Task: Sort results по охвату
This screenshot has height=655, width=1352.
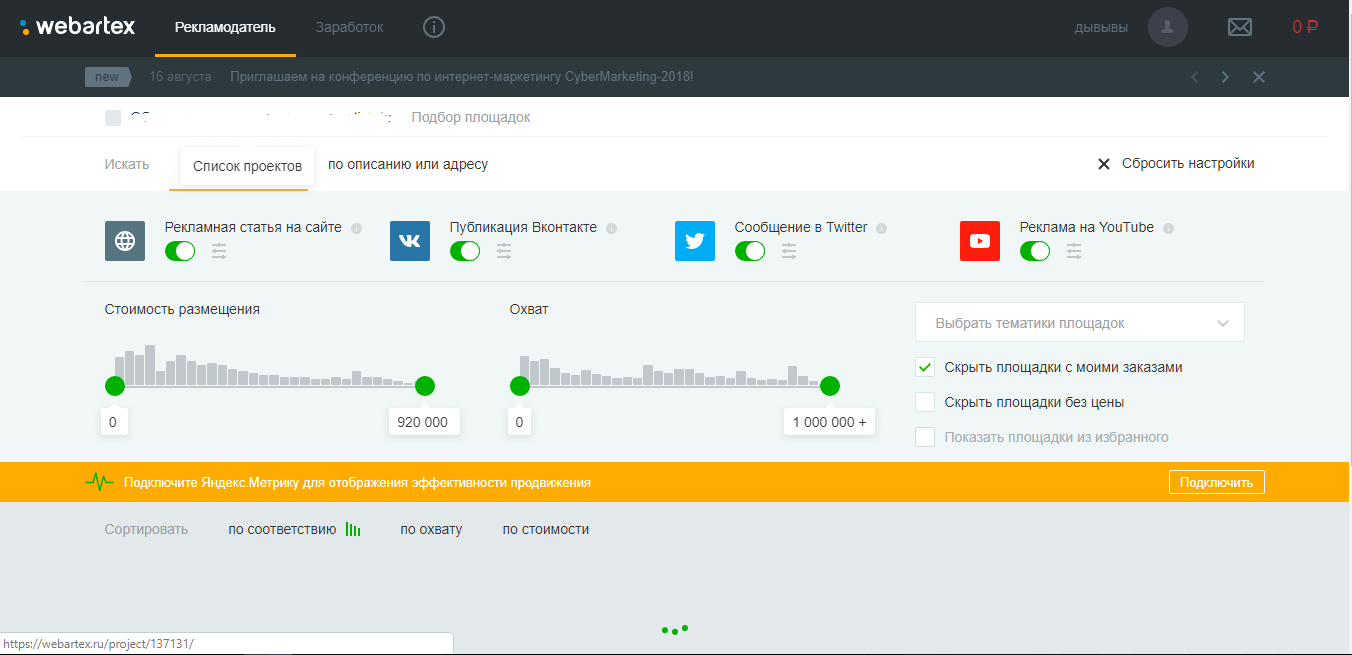Action: 431,529
